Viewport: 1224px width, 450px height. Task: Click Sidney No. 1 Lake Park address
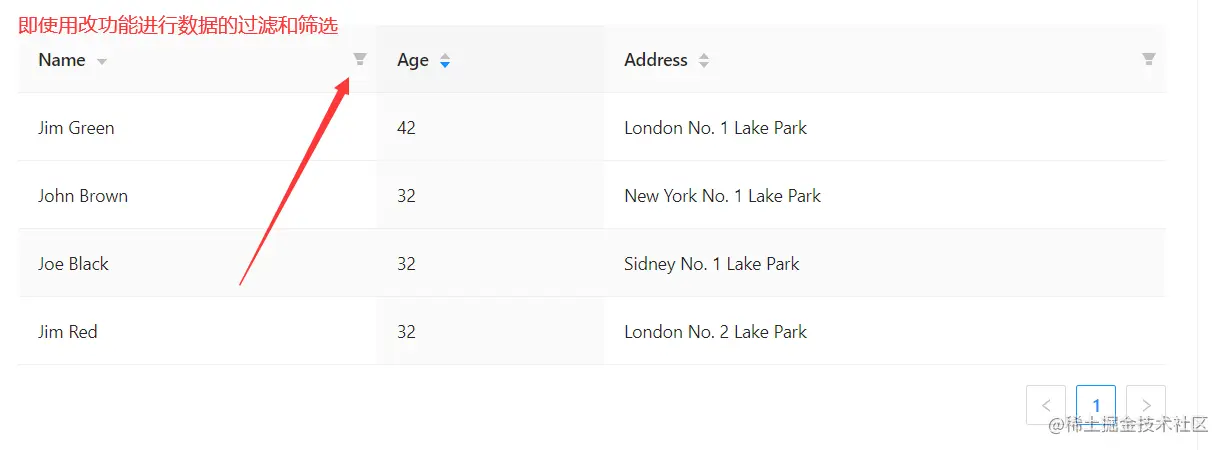point(711,264)
